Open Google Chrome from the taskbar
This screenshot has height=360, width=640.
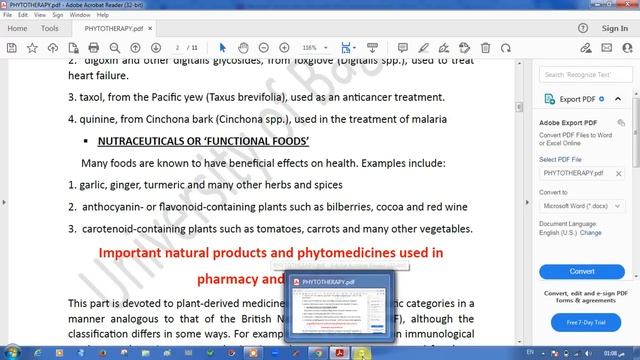318,353
